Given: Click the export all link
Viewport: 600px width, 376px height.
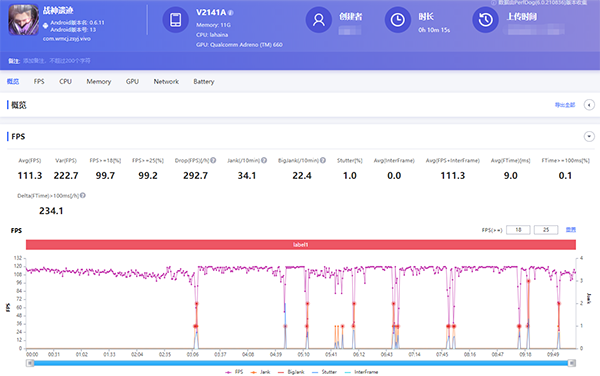Looking at the screenshot, I should point(565,105).
